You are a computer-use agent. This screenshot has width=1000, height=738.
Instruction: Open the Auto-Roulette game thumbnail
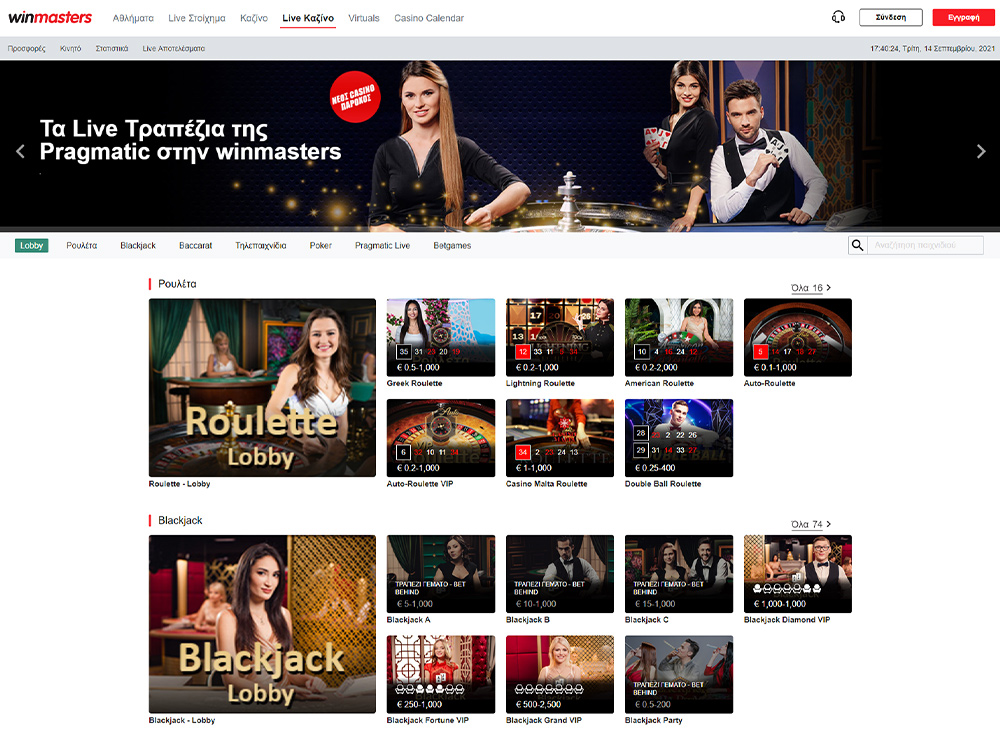point(798,337)
